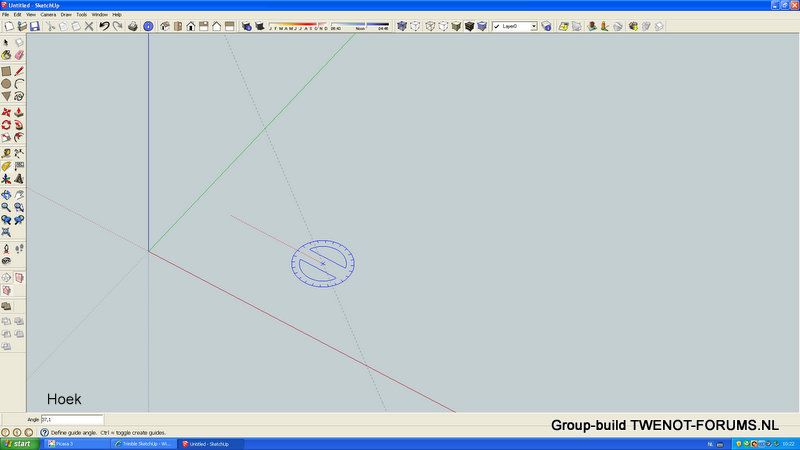800x450 pixels.
Task: Click the Windows start button
Action: click(20, 444)
